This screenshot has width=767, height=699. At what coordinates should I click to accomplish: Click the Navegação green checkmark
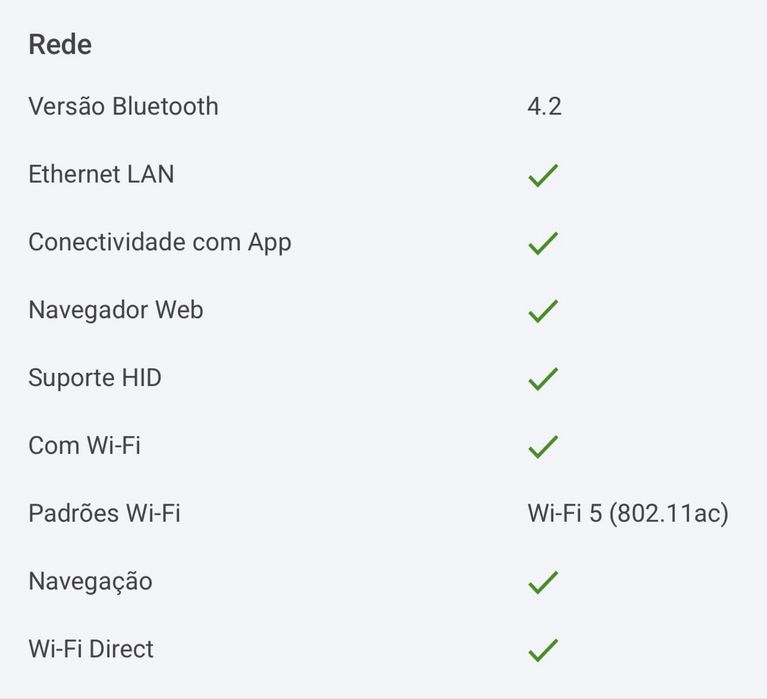[543, 582]
